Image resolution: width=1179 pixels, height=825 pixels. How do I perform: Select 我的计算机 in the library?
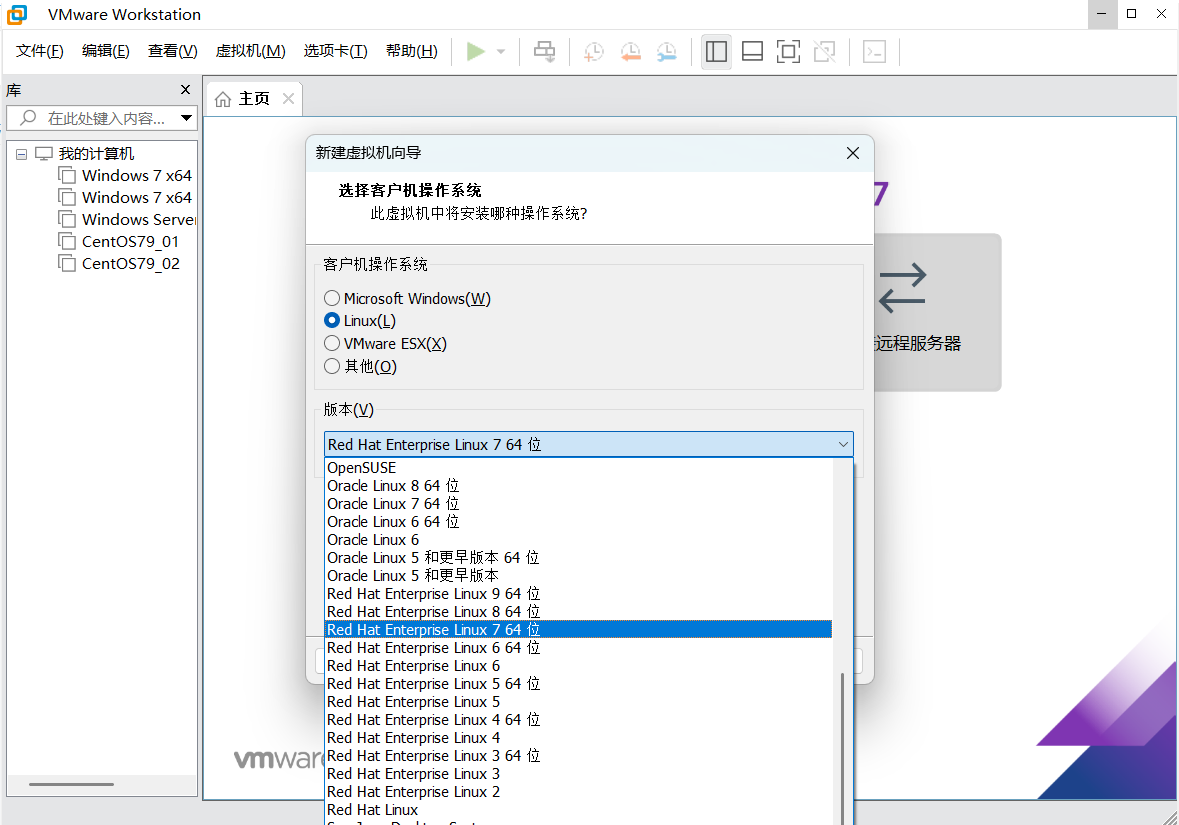pos(96,153)
